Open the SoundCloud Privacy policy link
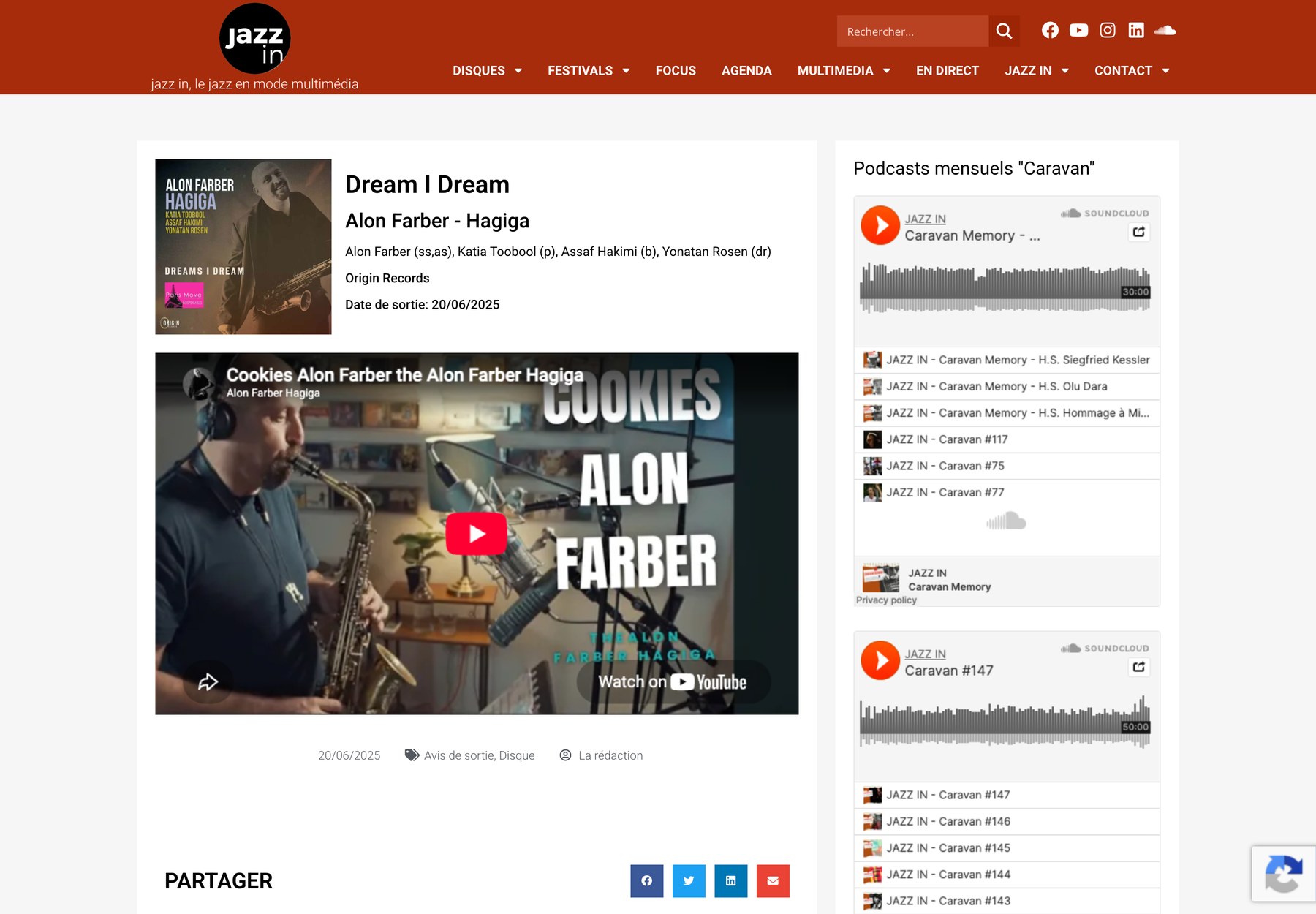The width and height of the screenshot is (1316, 914). tap(886, 600)
